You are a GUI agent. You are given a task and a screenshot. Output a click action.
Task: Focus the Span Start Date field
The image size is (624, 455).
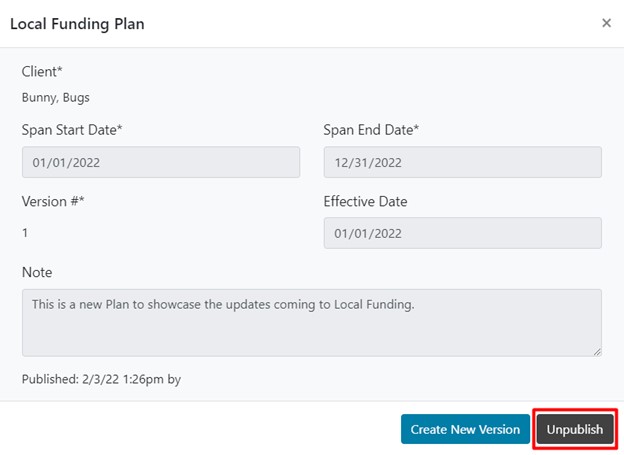point(161,162)
